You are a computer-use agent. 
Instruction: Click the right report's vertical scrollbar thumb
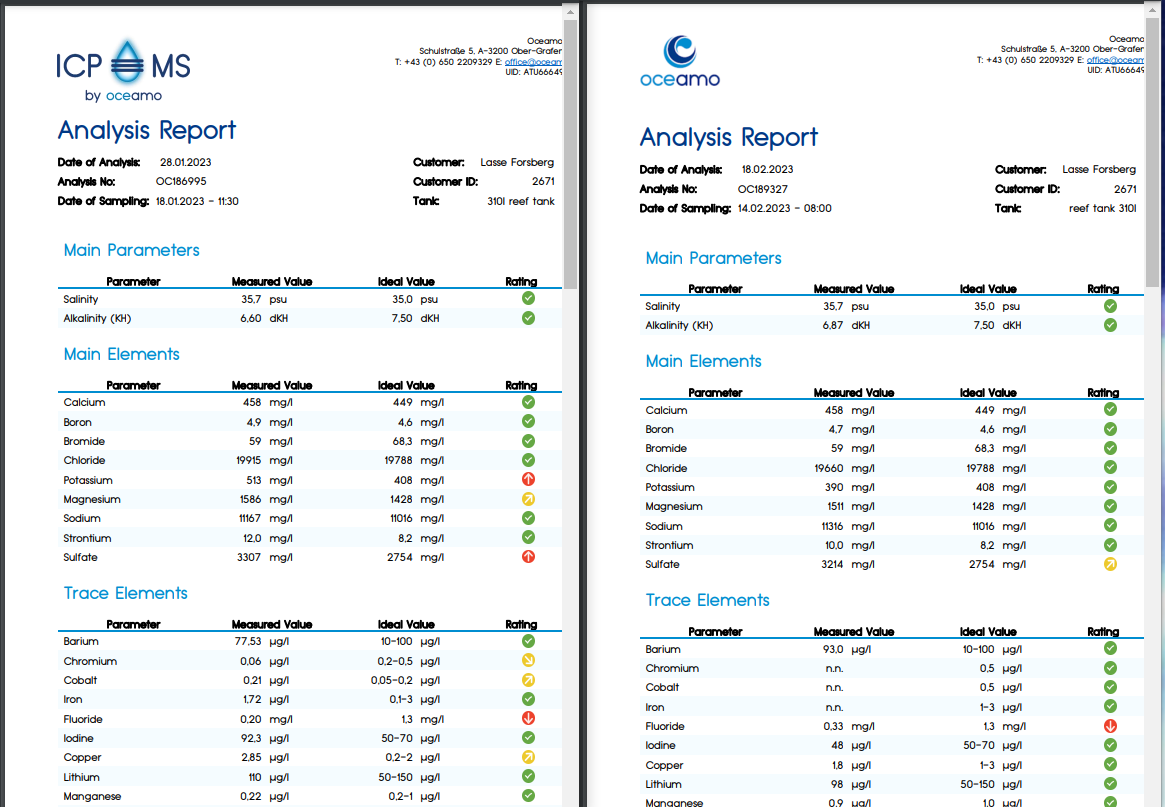coord(1152,154)
